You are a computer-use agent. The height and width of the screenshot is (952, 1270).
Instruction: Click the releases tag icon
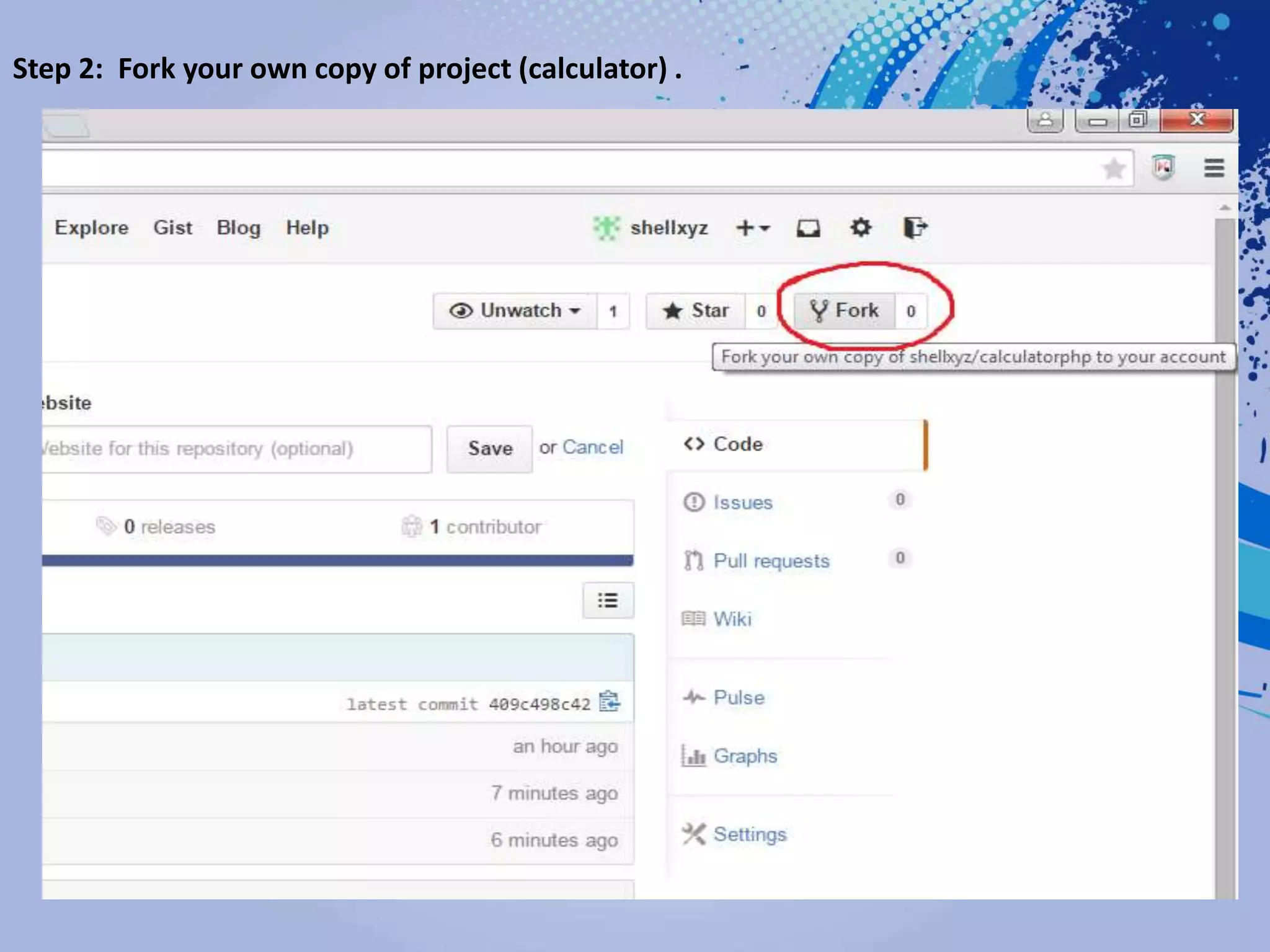click(x=106, y=526)
